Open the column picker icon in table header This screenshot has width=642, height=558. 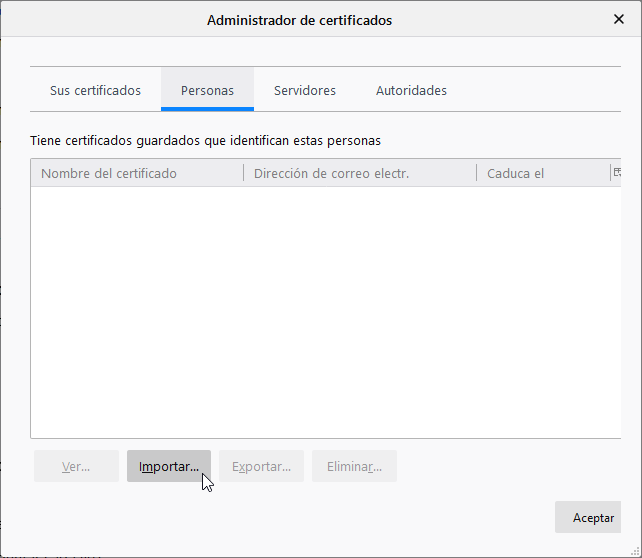(617, 173)
